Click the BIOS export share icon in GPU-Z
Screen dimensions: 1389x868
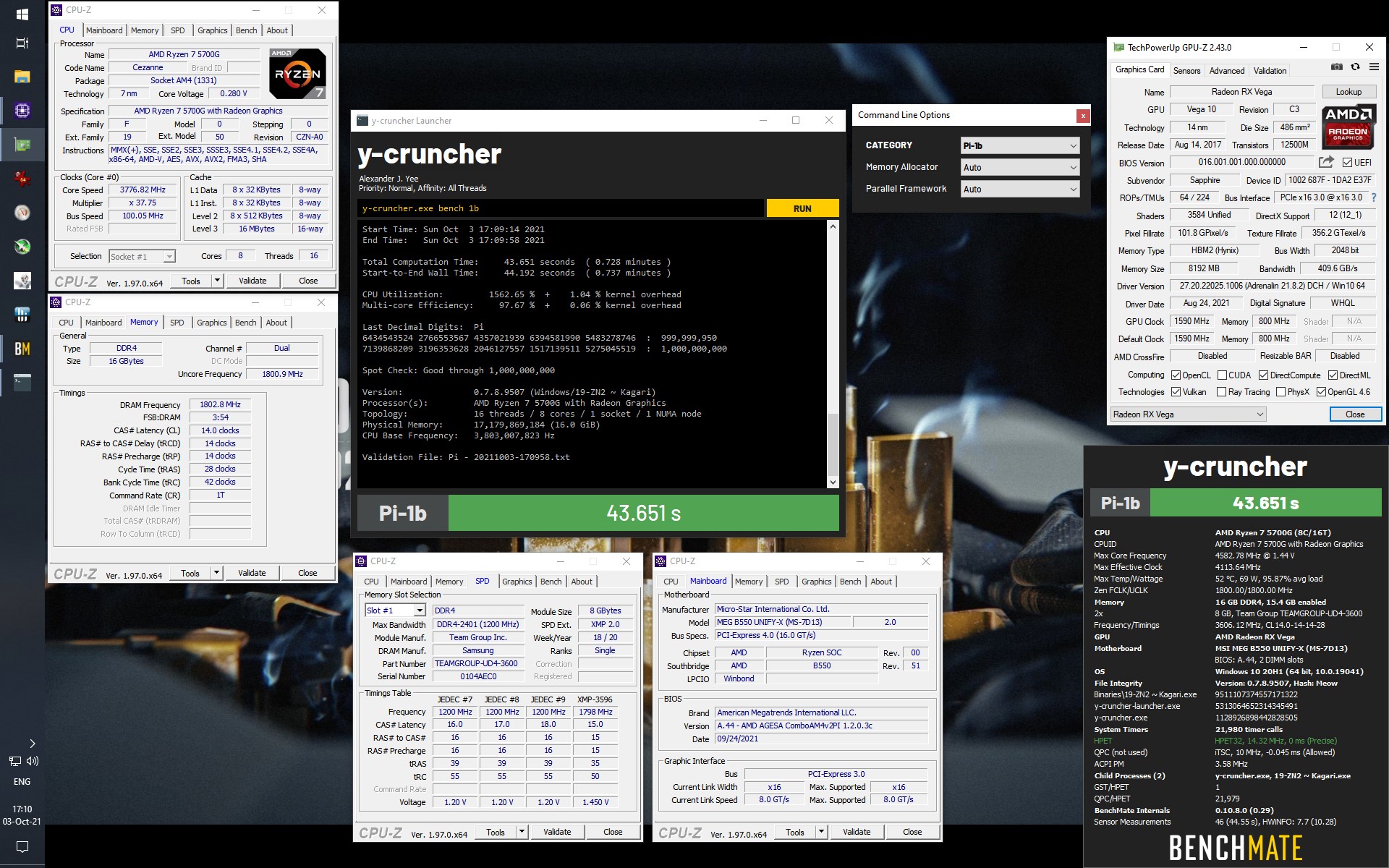(1326, 162)
